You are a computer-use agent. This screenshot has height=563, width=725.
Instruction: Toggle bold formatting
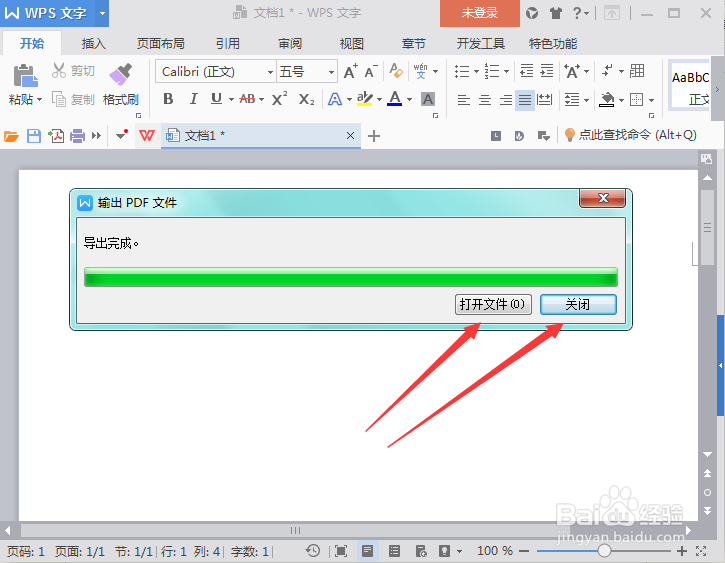(168, 98)
